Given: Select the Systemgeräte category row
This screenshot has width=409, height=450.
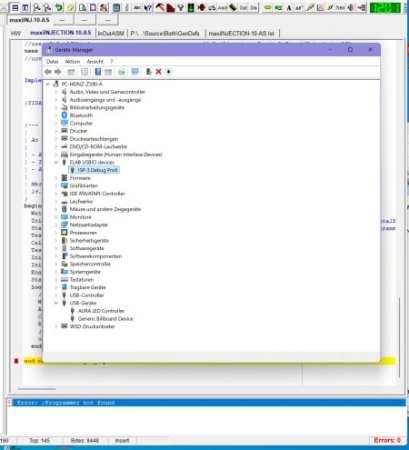Looking at the screenshot, I should [85, 272].
